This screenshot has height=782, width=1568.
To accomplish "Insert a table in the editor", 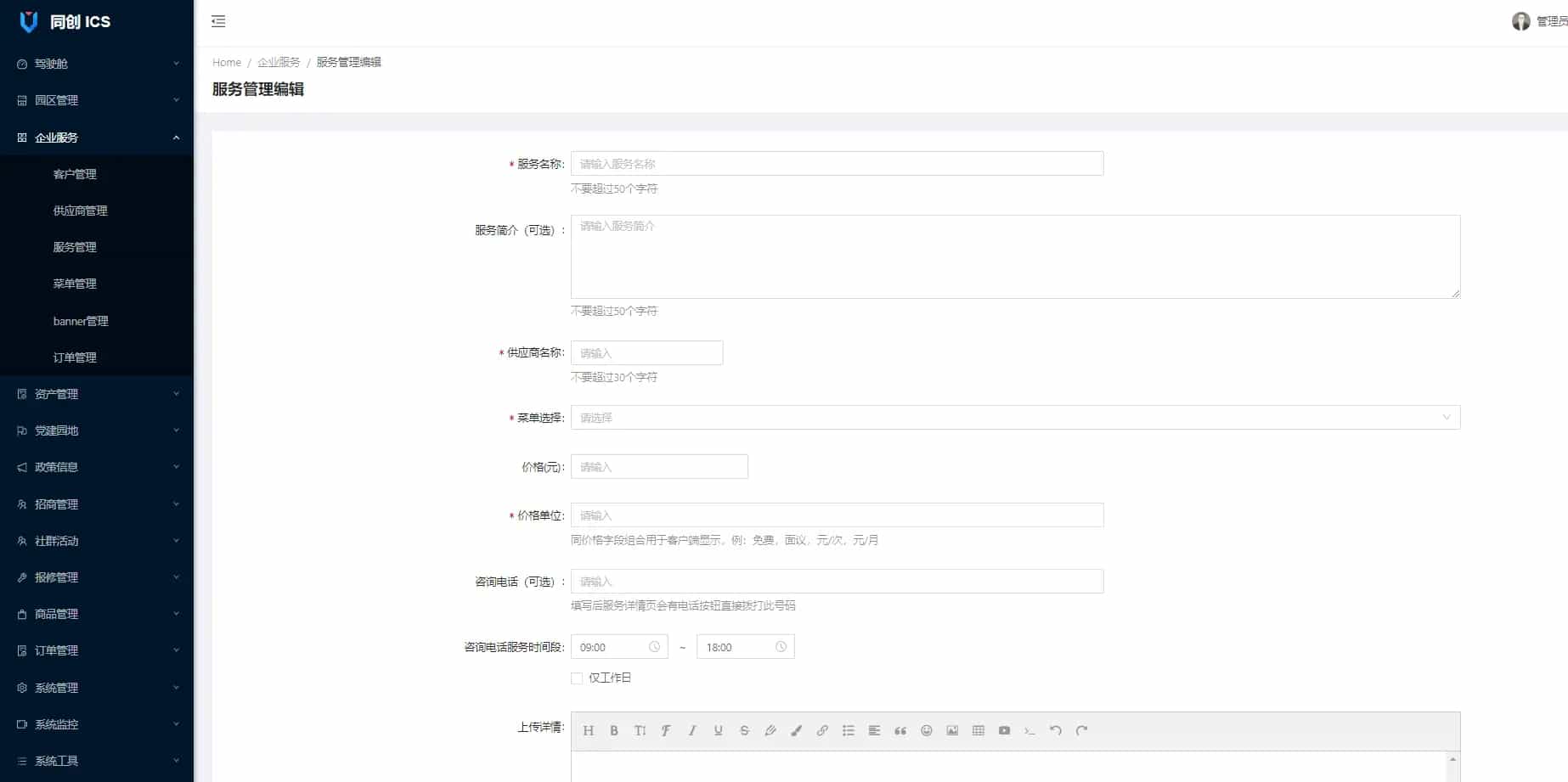I will [979, 730].
